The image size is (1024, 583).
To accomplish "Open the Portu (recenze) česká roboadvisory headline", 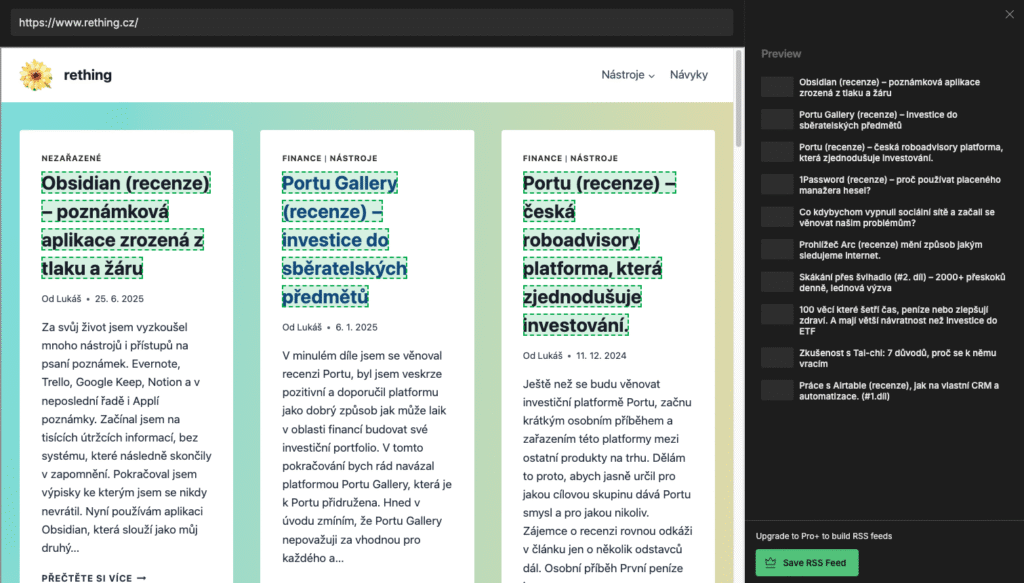I will pyautogui.click(x=599, y=253).
